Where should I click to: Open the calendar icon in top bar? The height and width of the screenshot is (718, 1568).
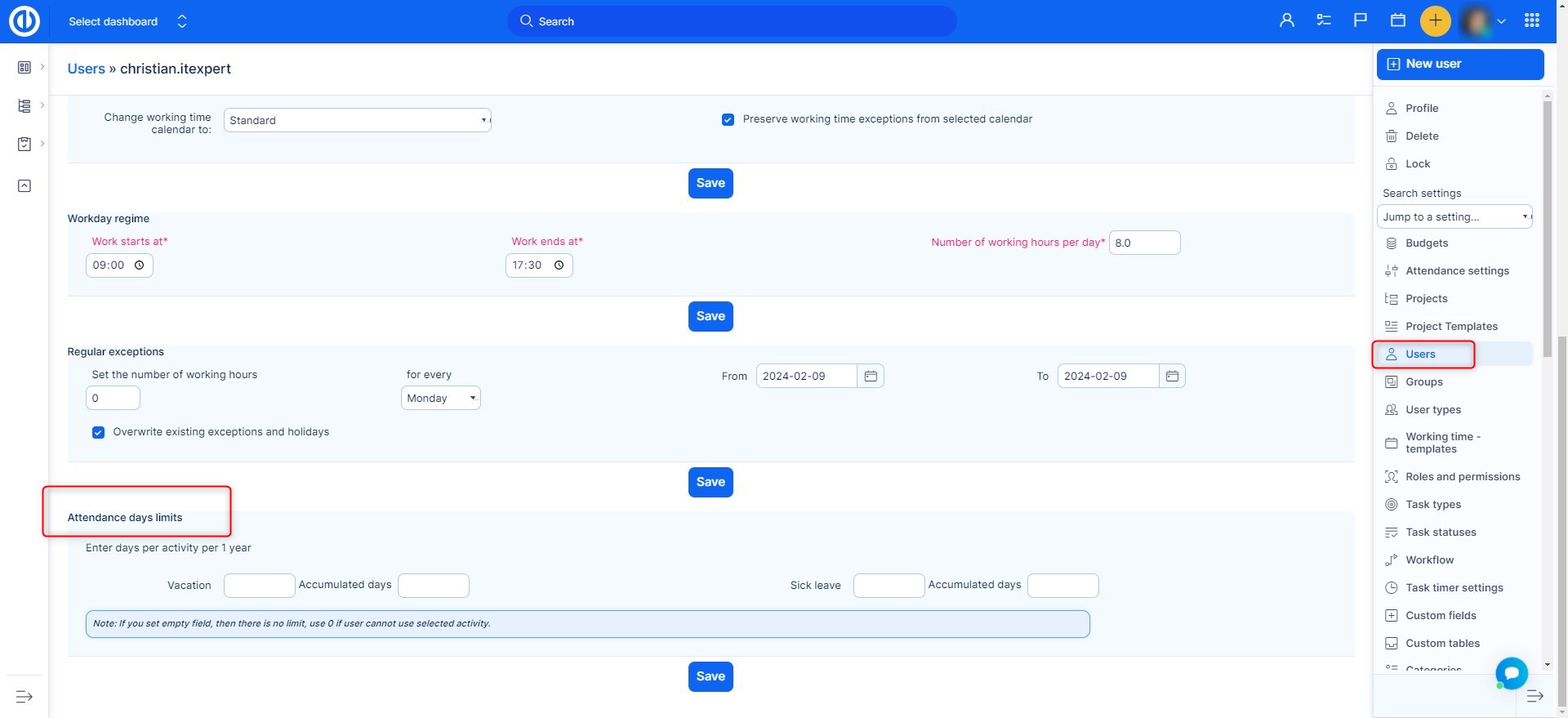point(1397,21)
